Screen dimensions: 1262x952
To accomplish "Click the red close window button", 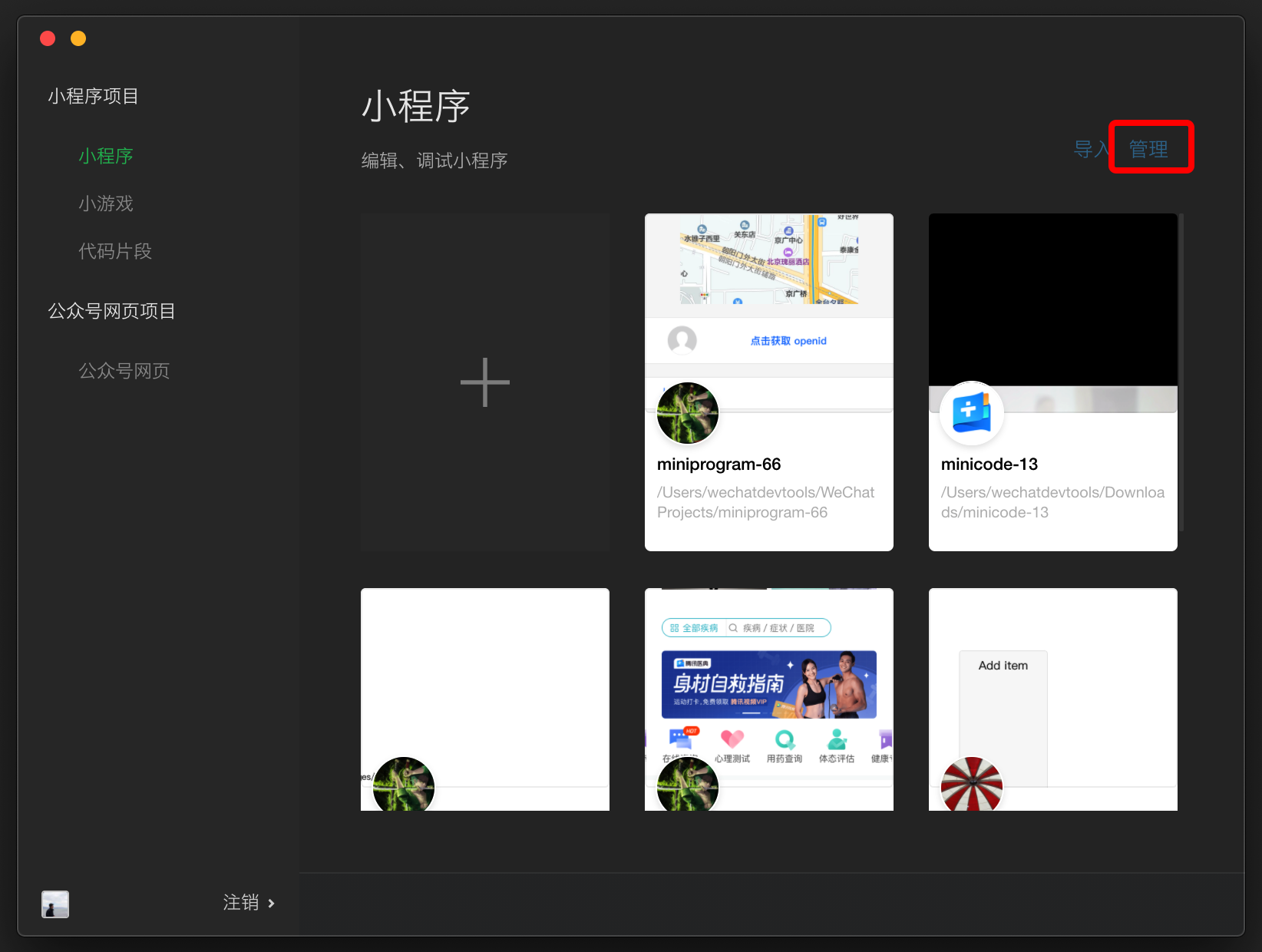I will click(x=48, y=38).
